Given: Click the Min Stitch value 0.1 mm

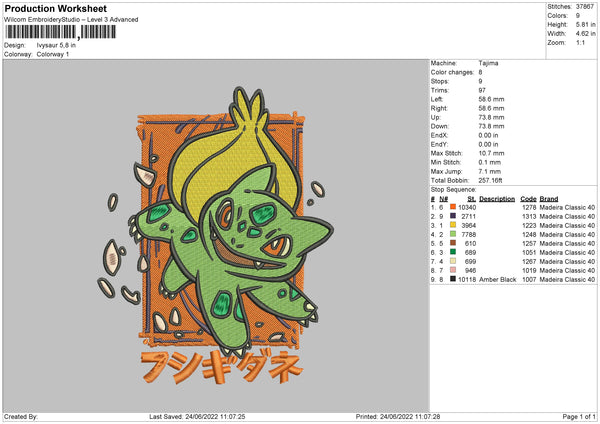Looking at the screenshot, I should tap(489, 162).
